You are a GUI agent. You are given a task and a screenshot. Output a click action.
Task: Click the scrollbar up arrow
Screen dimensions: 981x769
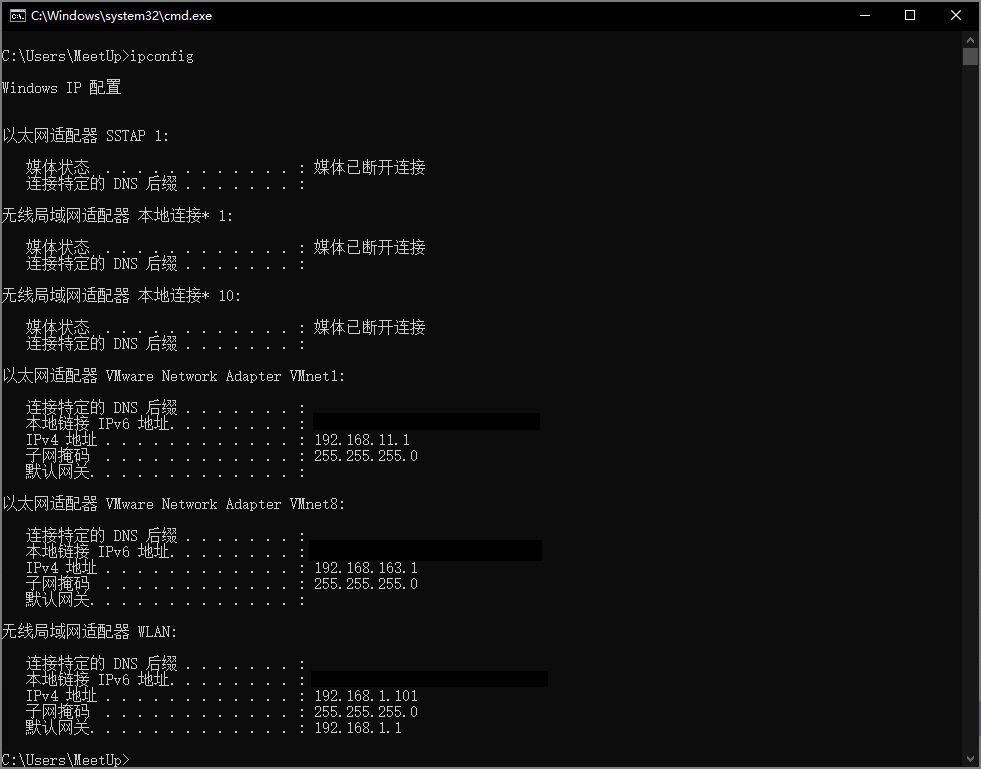[970, 39]
